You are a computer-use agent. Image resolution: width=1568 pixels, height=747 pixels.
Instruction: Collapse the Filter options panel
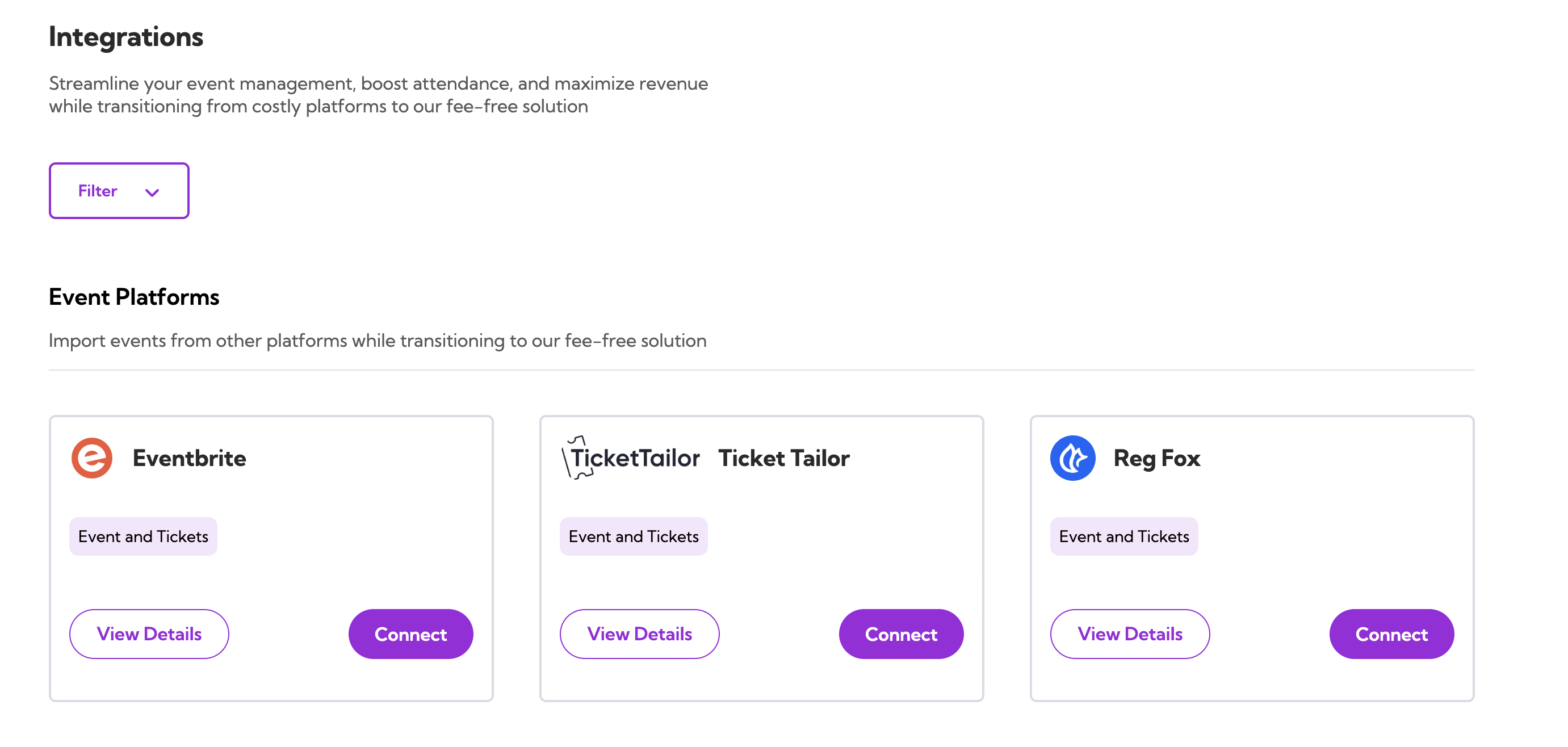[119, 191]
